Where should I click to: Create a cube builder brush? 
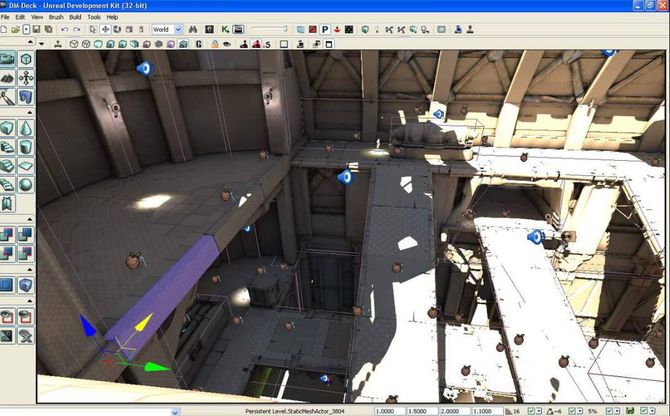pyautogui.click(x=7, y=128)
